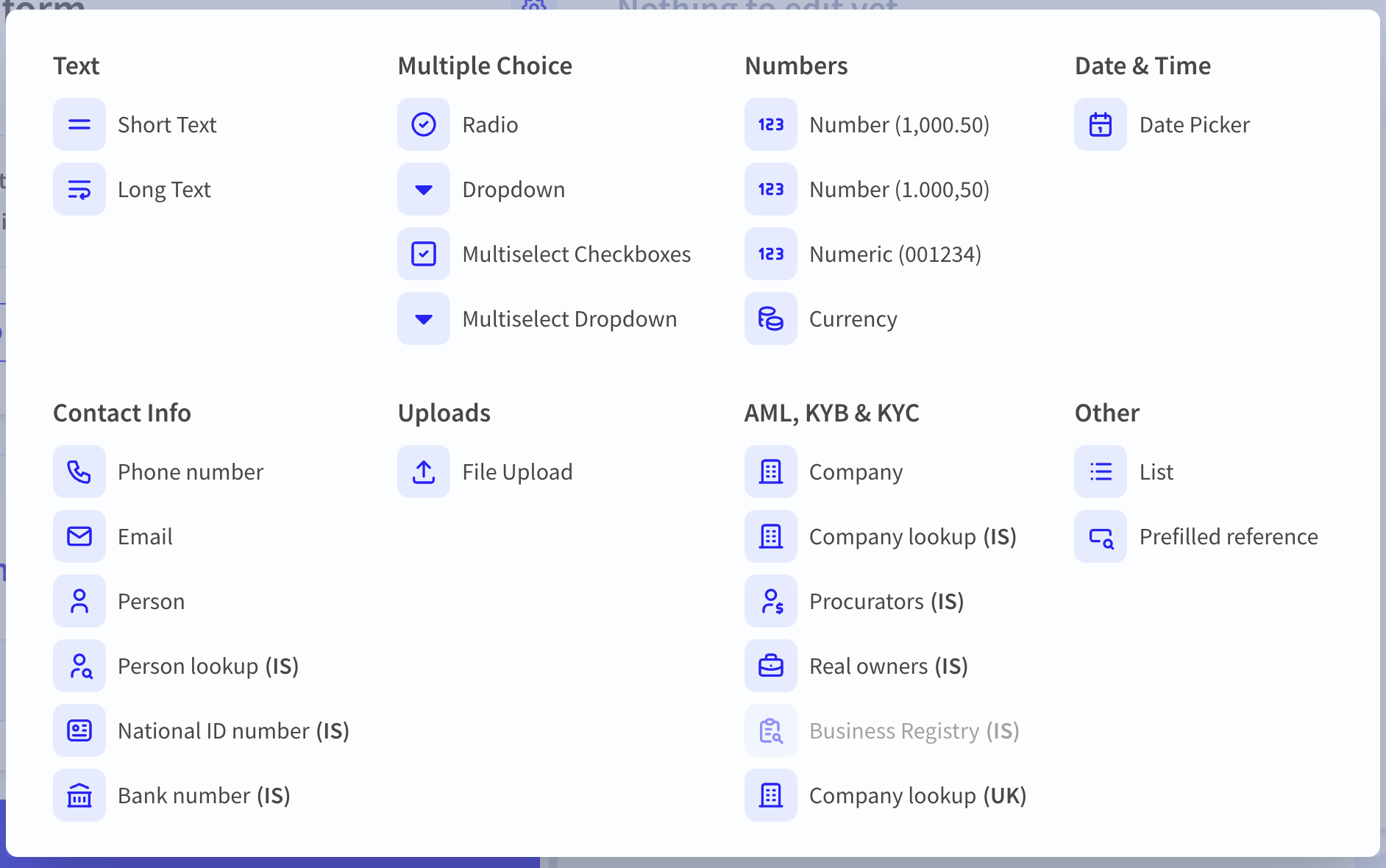Choose the Company lookup (IS) label
The height and width of the screenshot is (868, 1386).
click(x=913, y=537)
